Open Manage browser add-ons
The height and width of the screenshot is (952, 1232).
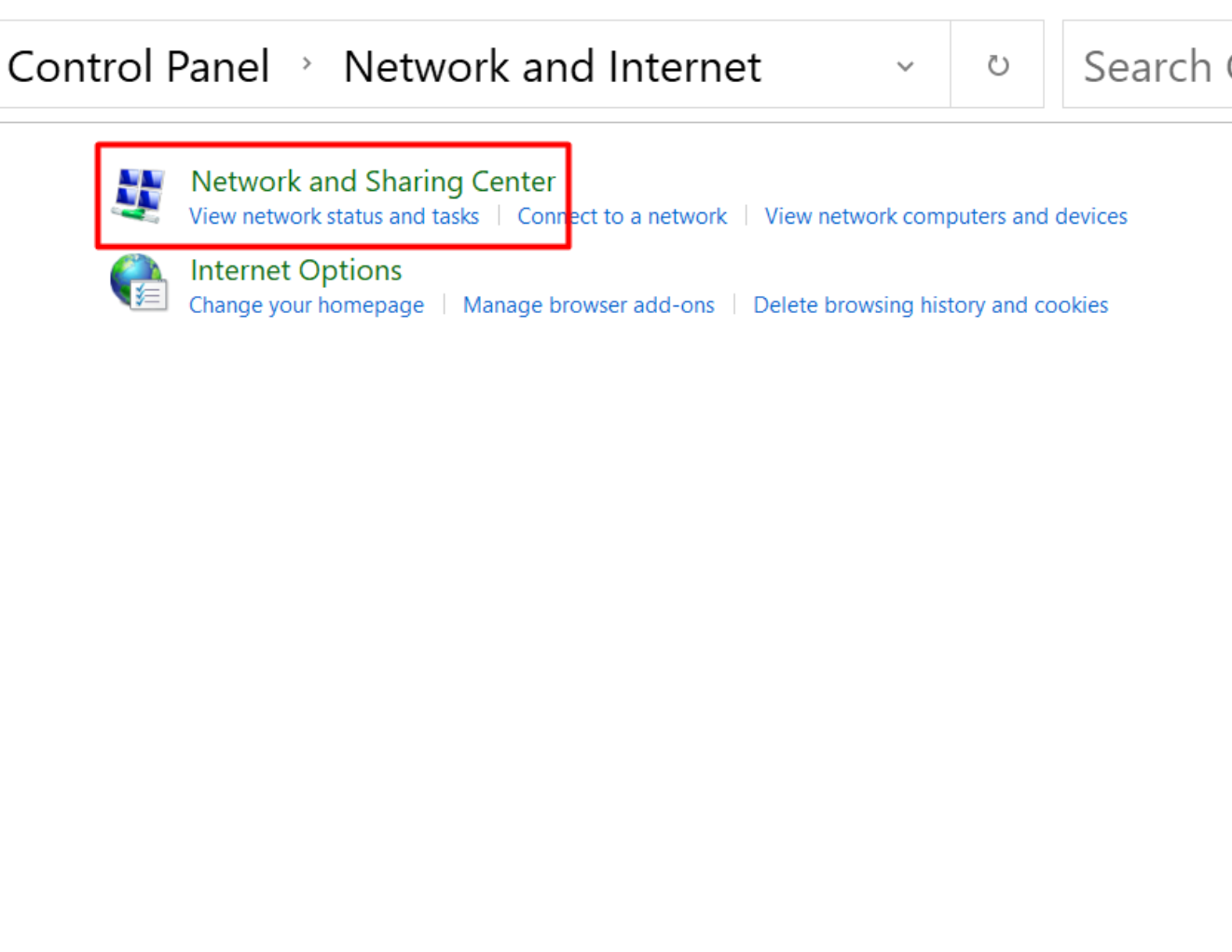(x=588, y=306)
